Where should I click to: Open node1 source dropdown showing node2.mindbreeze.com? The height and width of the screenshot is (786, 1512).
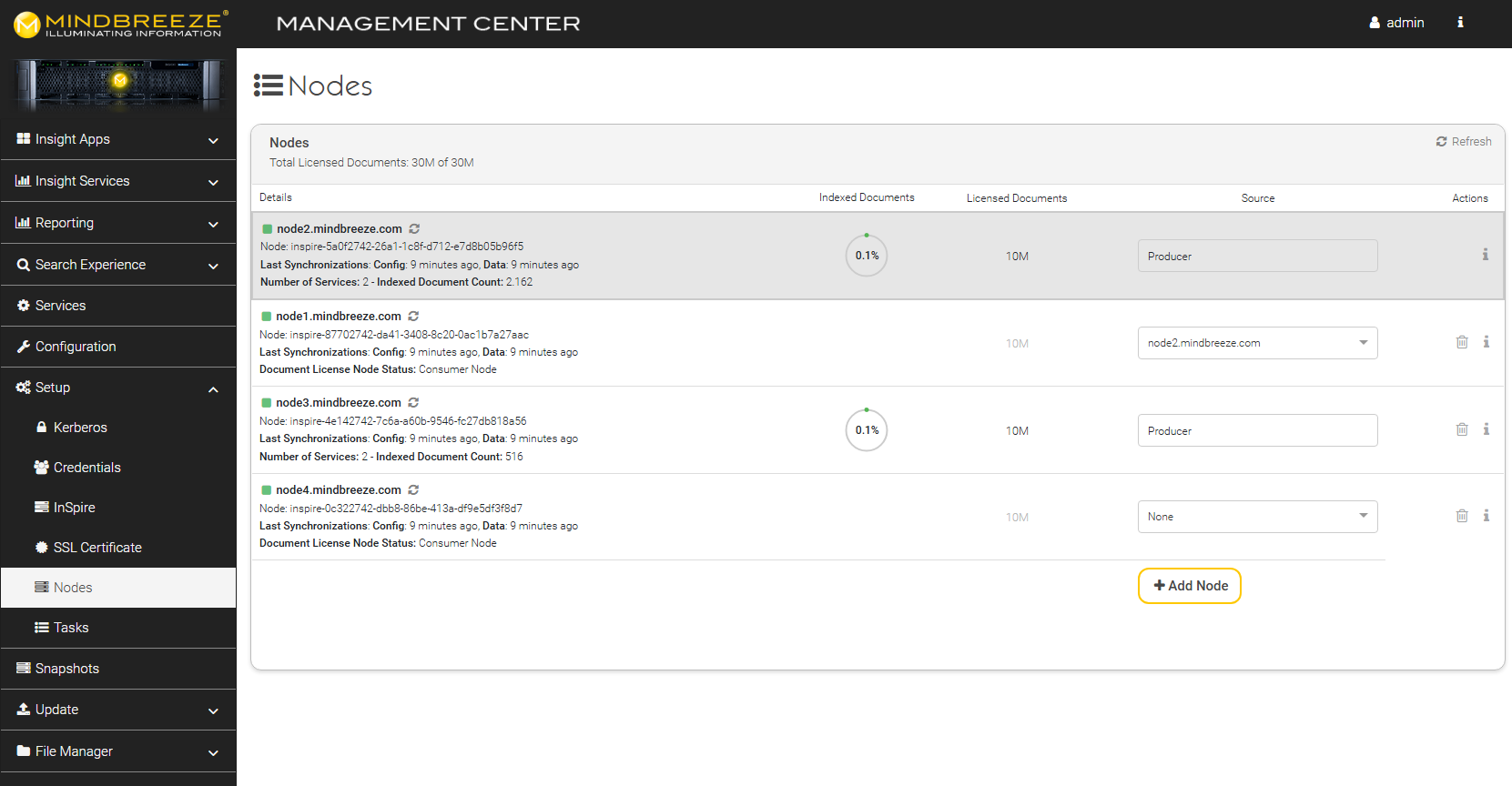click(1257, 343)
